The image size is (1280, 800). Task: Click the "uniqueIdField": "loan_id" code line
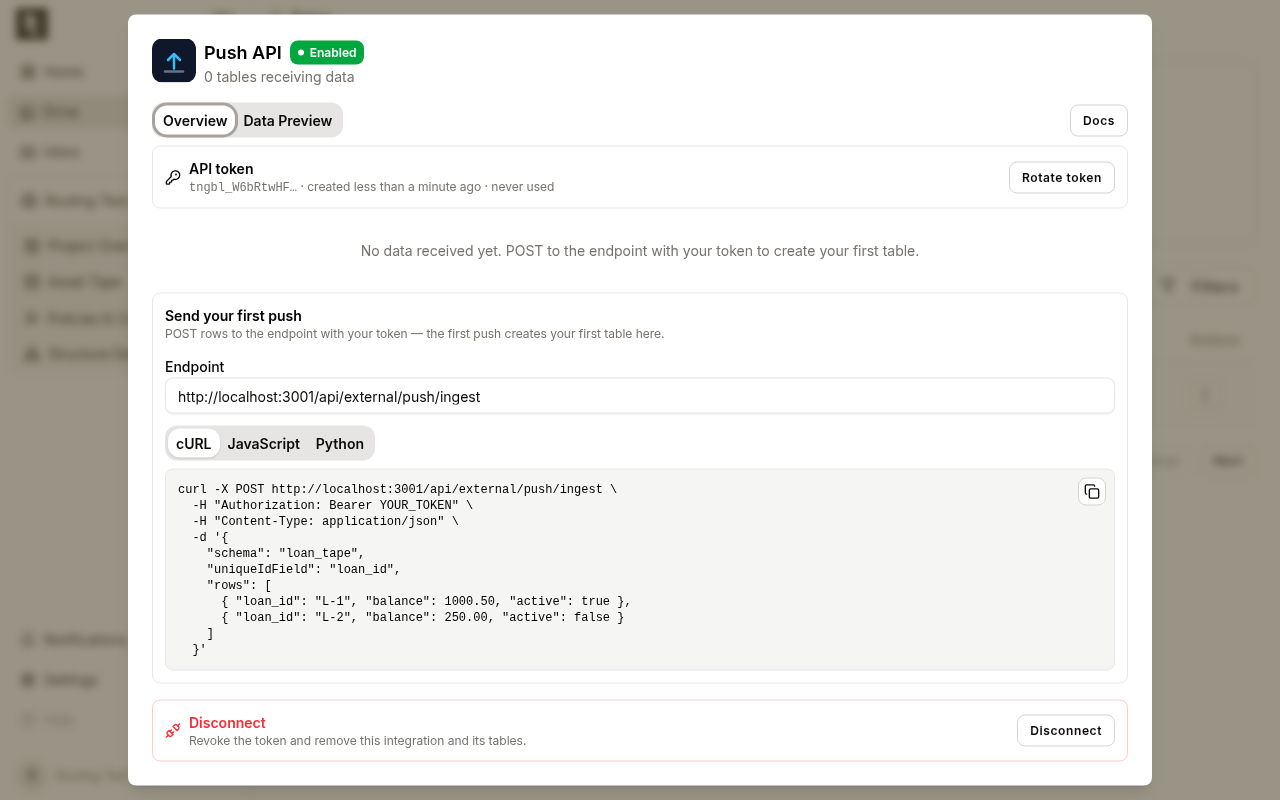(x=304, y=570)
